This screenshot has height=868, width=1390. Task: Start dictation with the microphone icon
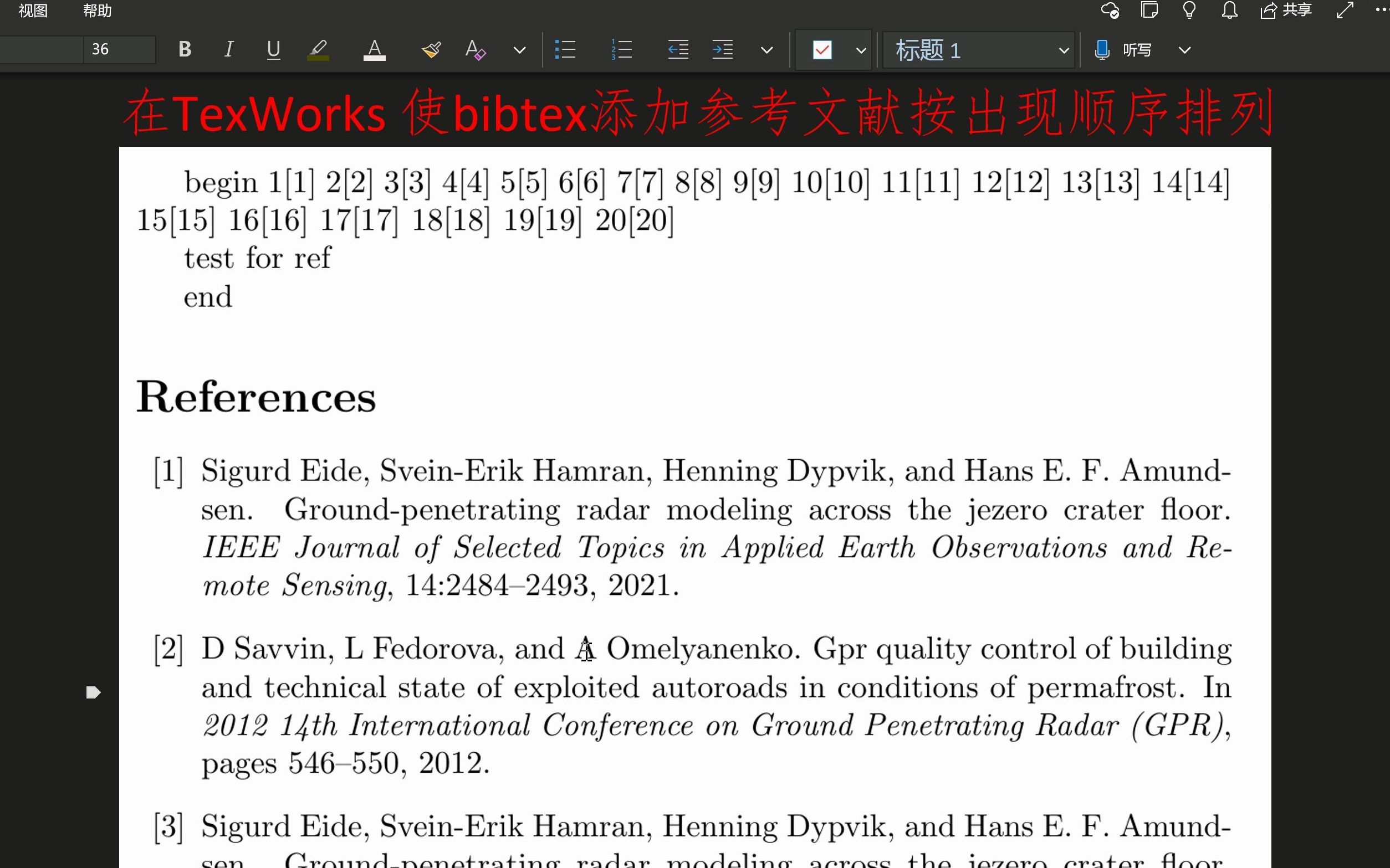click(1102, 50)
